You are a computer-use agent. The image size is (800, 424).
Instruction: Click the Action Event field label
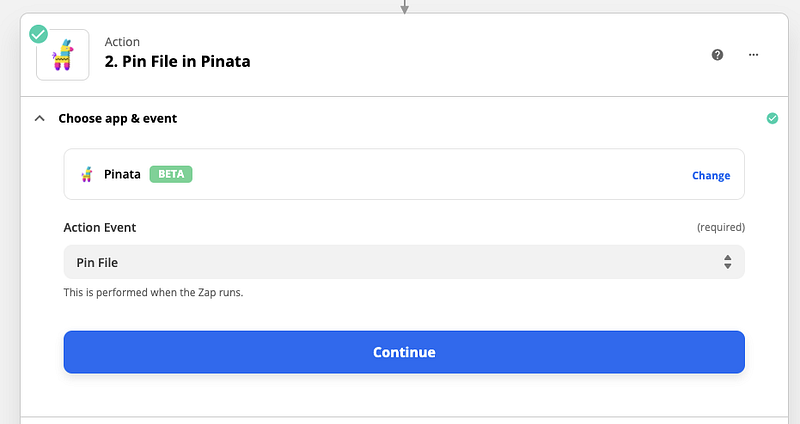100,227
